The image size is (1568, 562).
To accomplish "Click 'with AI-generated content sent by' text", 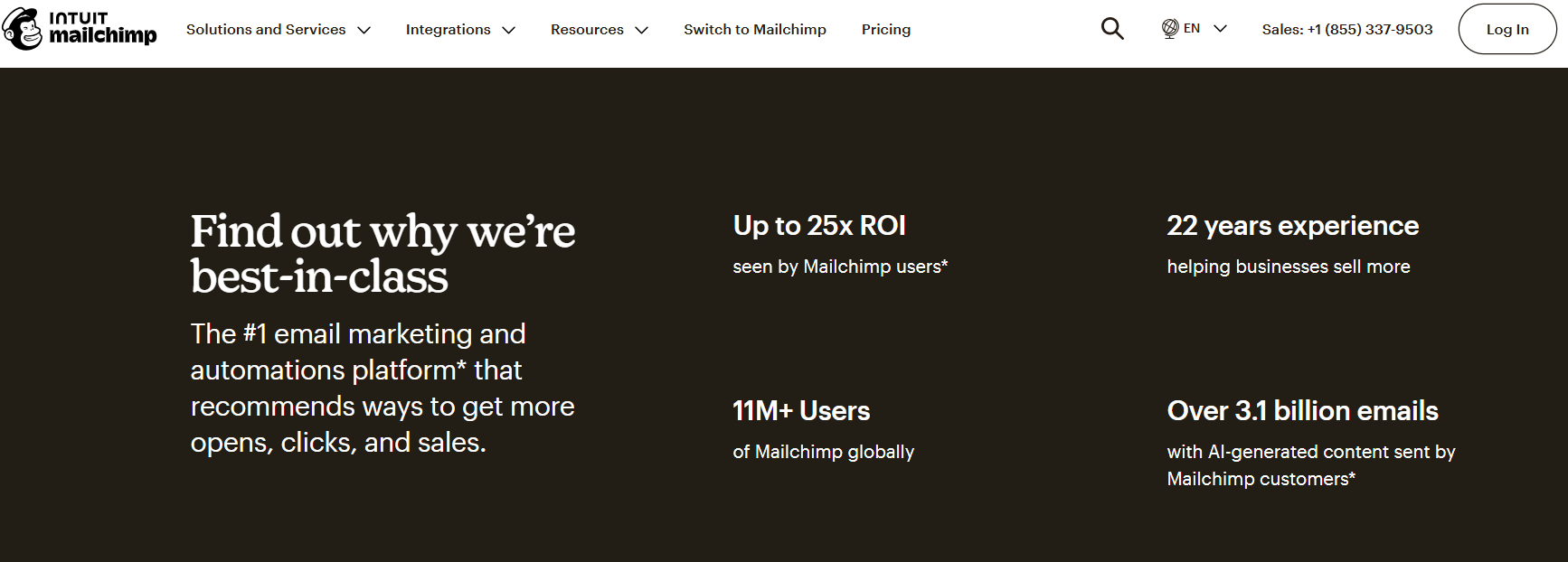I will coord(1311,452).
